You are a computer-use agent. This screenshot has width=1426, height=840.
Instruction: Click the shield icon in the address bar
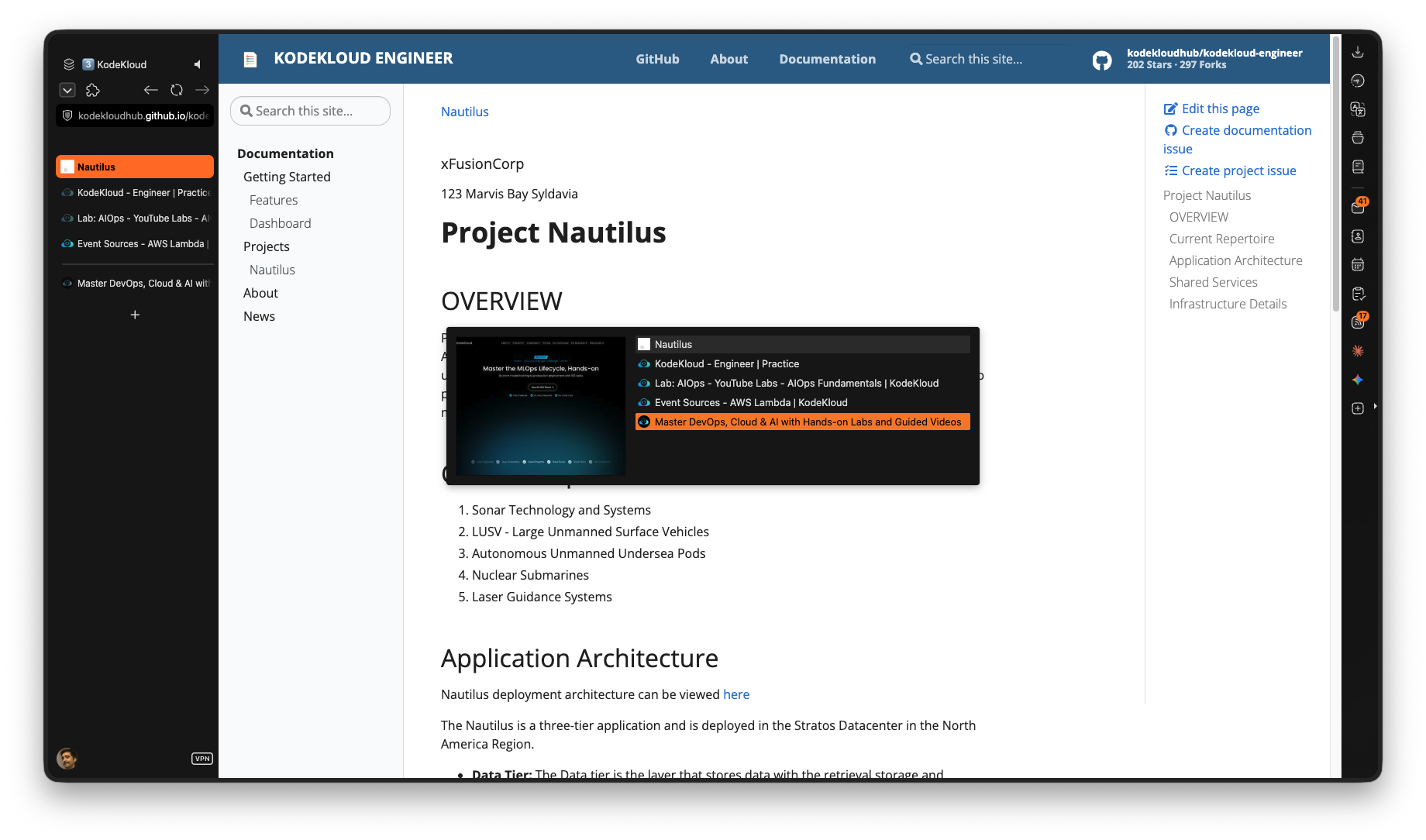click(x=67, y=115)
